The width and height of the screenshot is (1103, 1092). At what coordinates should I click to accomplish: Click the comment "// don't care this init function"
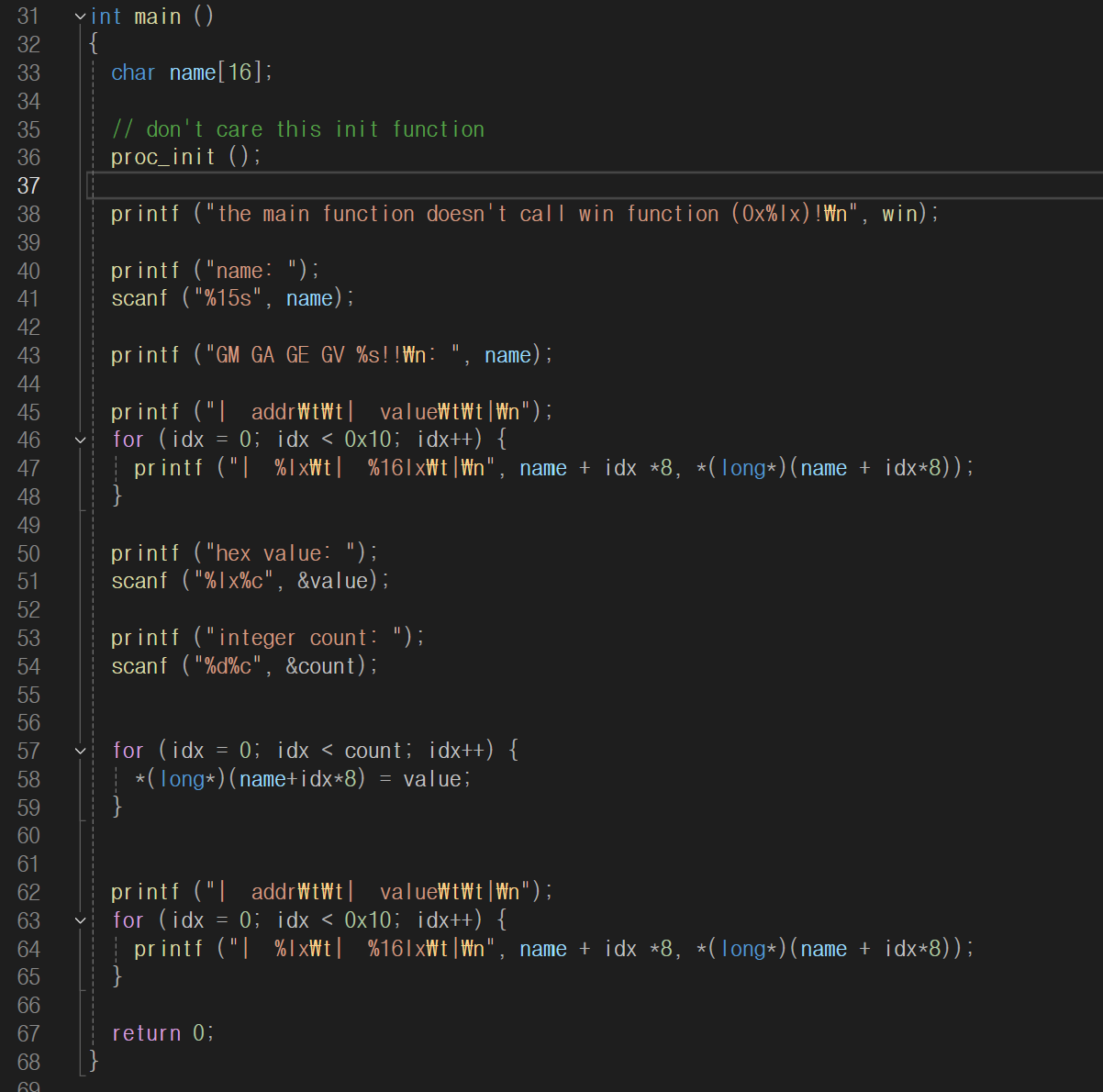coord(298,129)
